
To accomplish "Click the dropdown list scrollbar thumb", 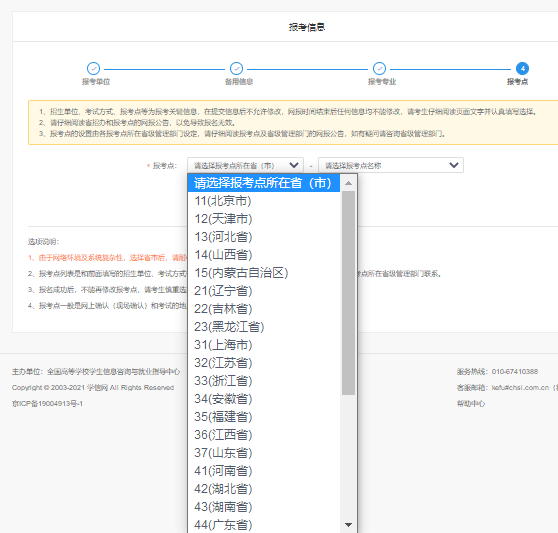I will coord(348,293).
